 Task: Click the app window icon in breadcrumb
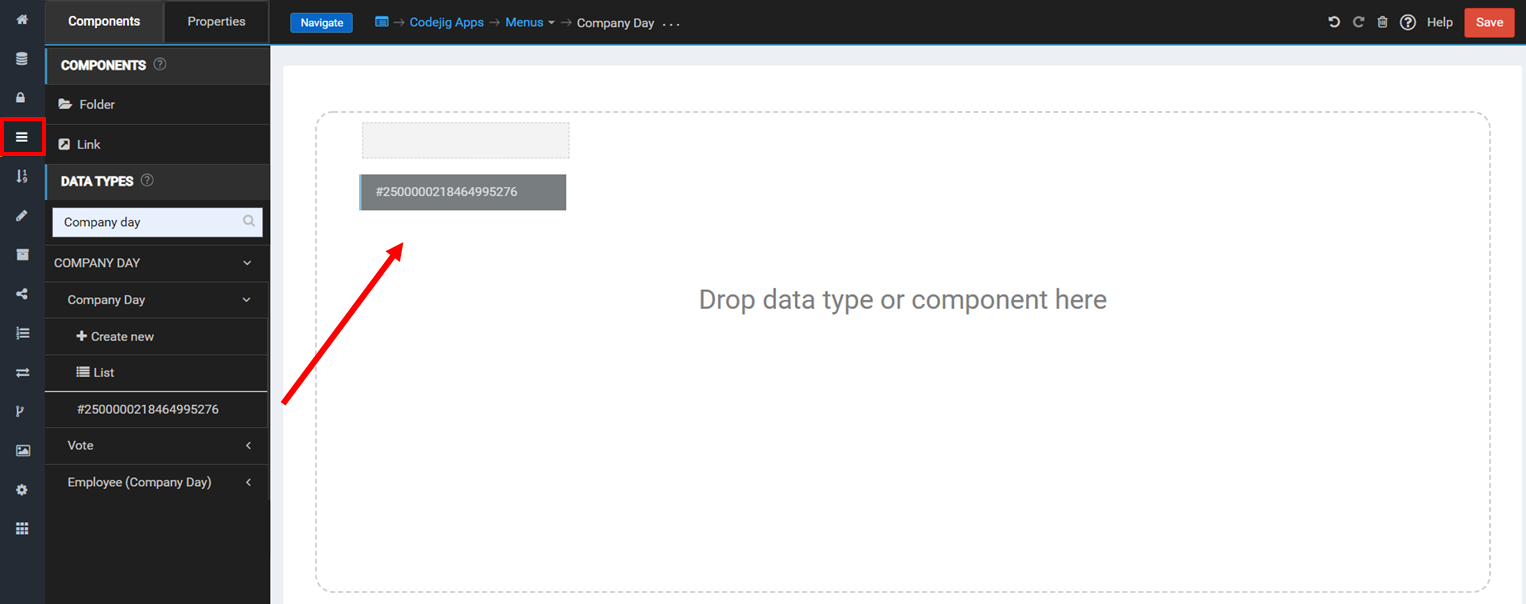[381, 22]
